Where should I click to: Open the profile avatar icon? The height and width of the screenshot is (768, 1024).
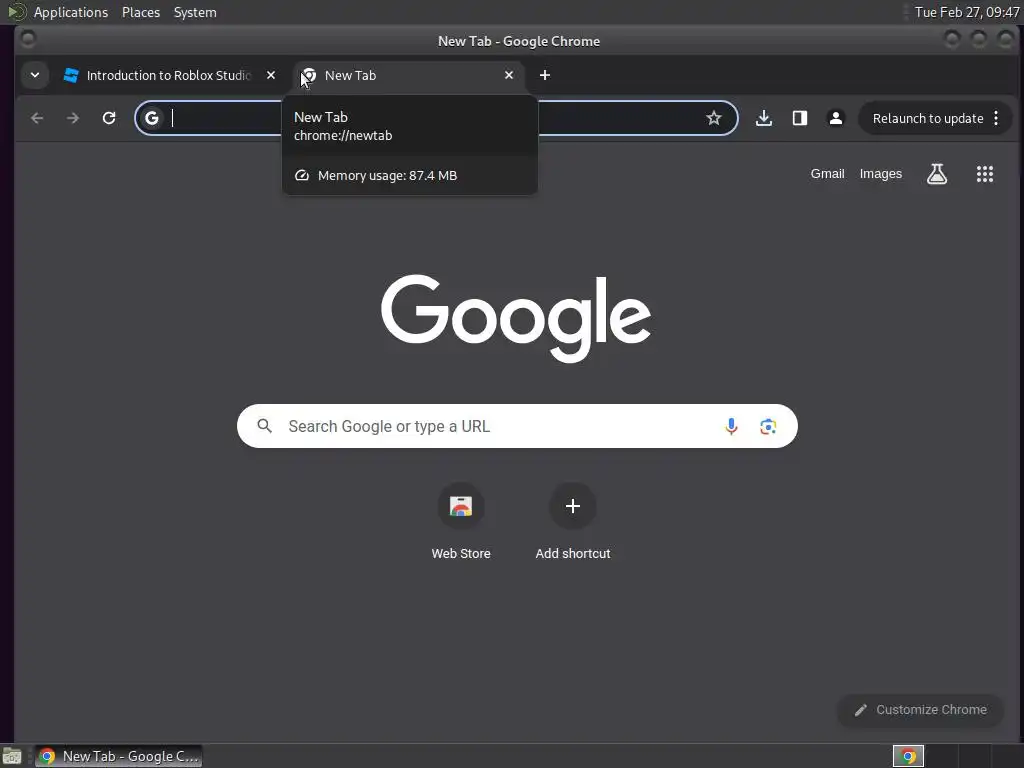836,118
